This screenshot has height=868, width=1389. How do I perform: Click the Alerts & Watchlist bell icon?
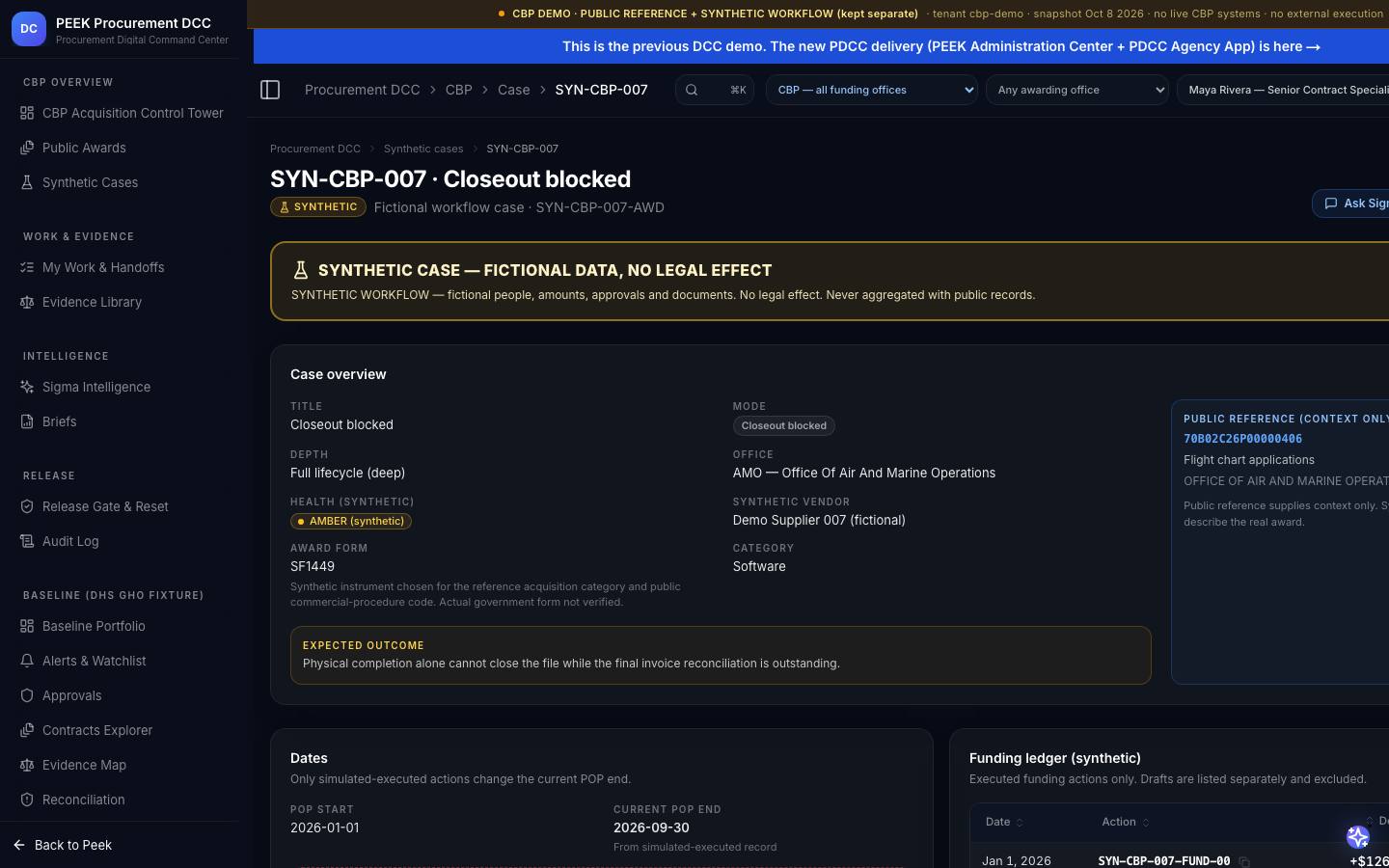click(27, 661)
